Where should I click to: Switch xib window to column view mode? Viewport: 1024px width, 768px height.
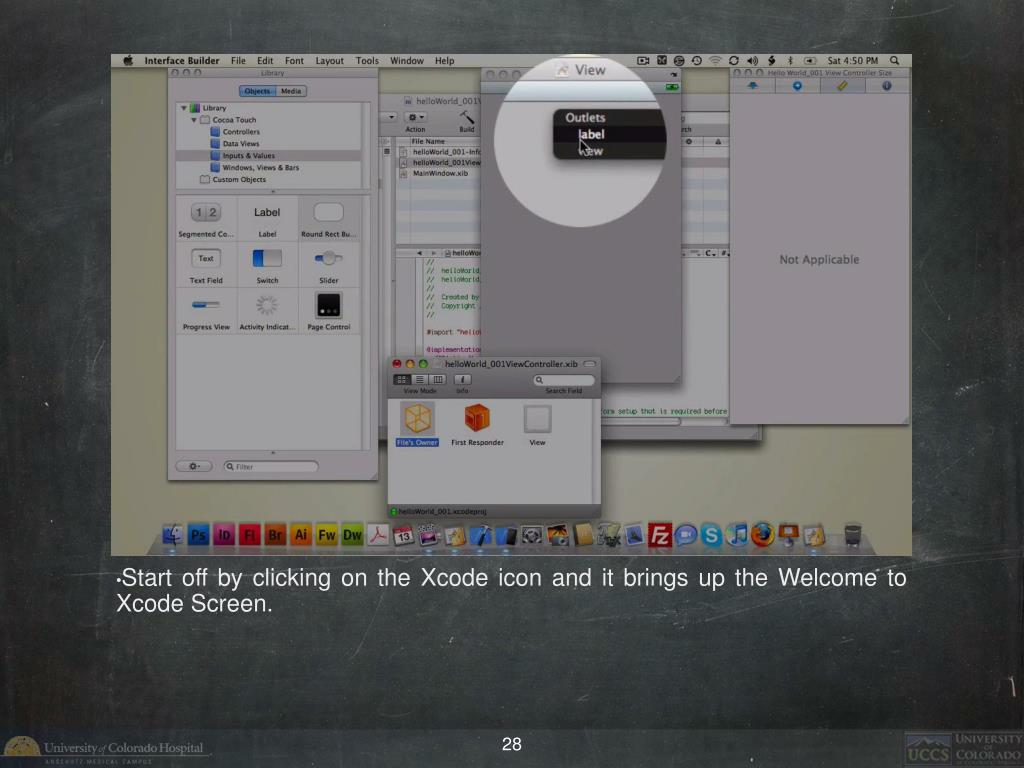point(438,379)
